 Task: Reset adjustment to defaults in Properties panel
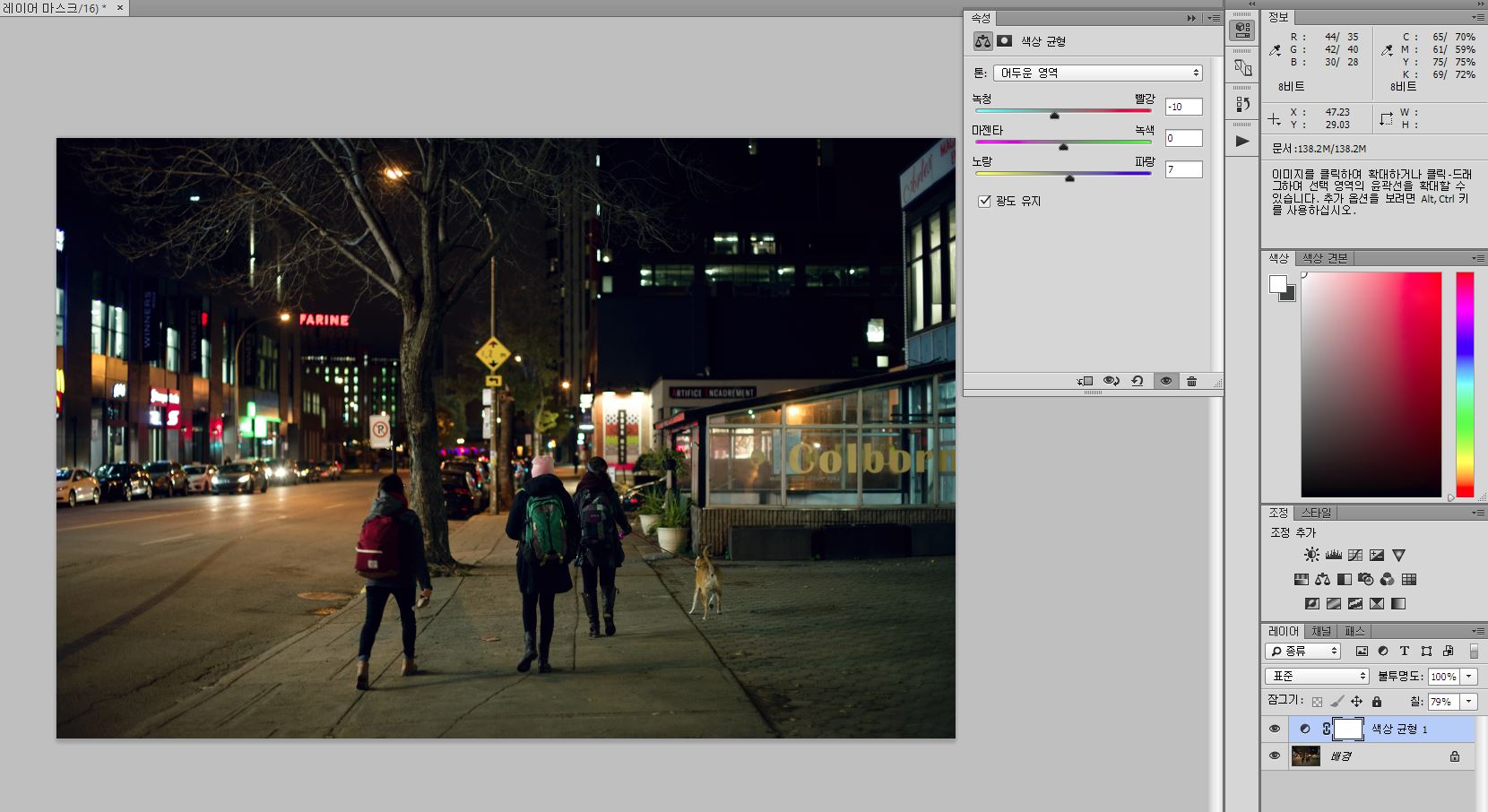coord(1137,381)
